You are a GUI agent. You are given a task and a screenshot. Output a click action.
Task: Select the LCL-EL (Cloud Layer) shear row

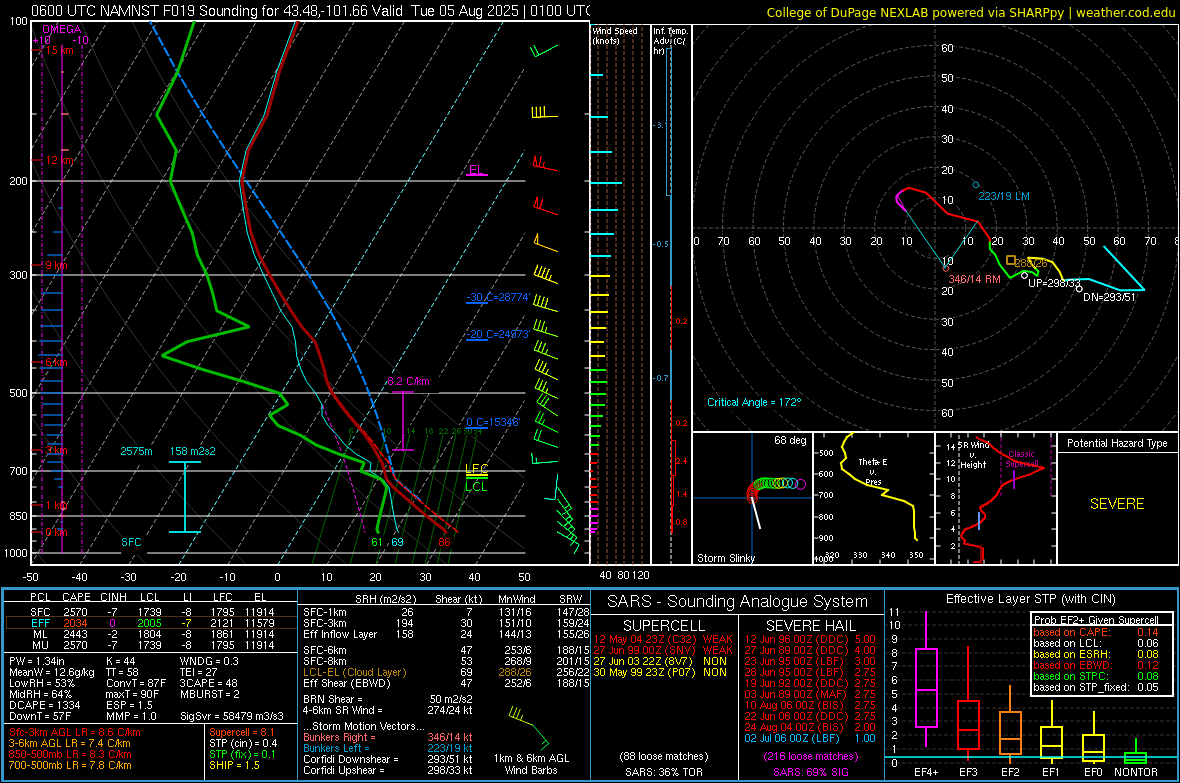click(446, 672)
